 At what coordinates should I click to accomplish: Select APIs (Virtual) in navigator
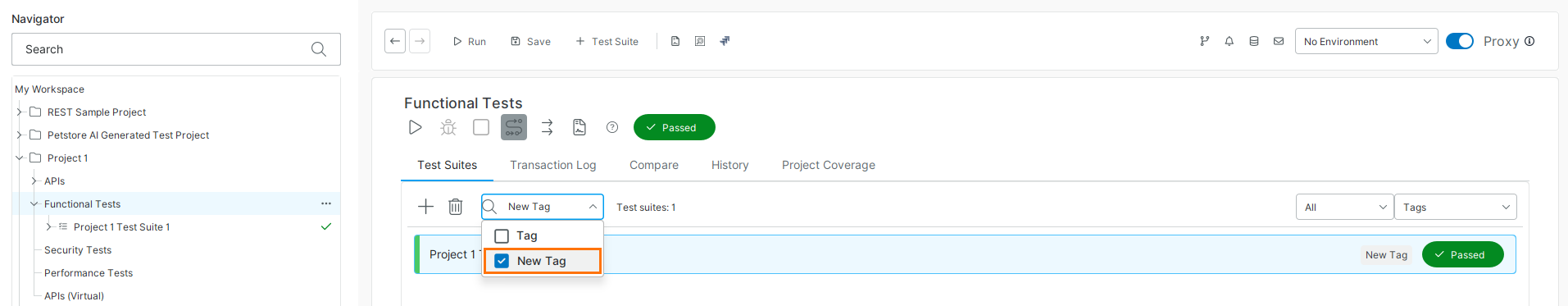pos(74,296)
